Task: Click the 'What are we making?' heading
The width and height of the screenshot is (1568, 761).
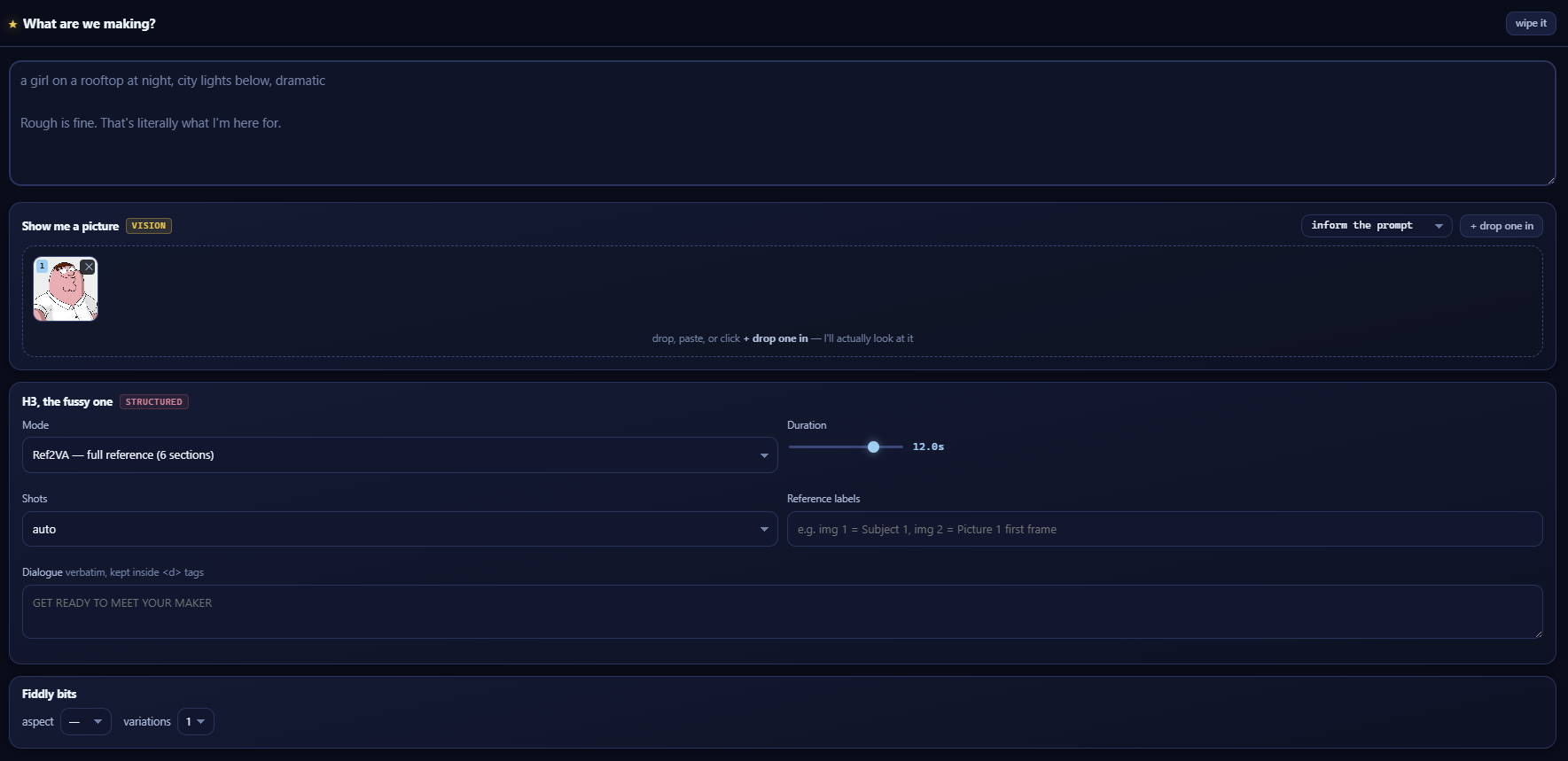Action: click(90, 24)
